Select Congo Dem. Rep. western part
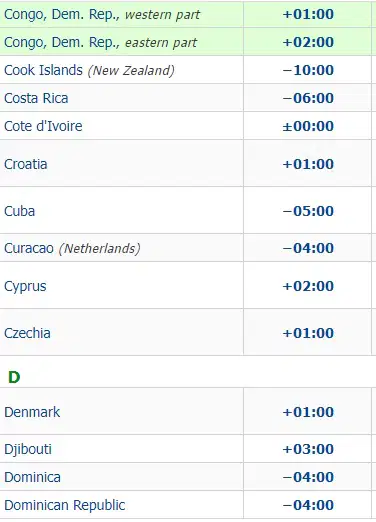The image size is (376, 522). pos(102,14)
